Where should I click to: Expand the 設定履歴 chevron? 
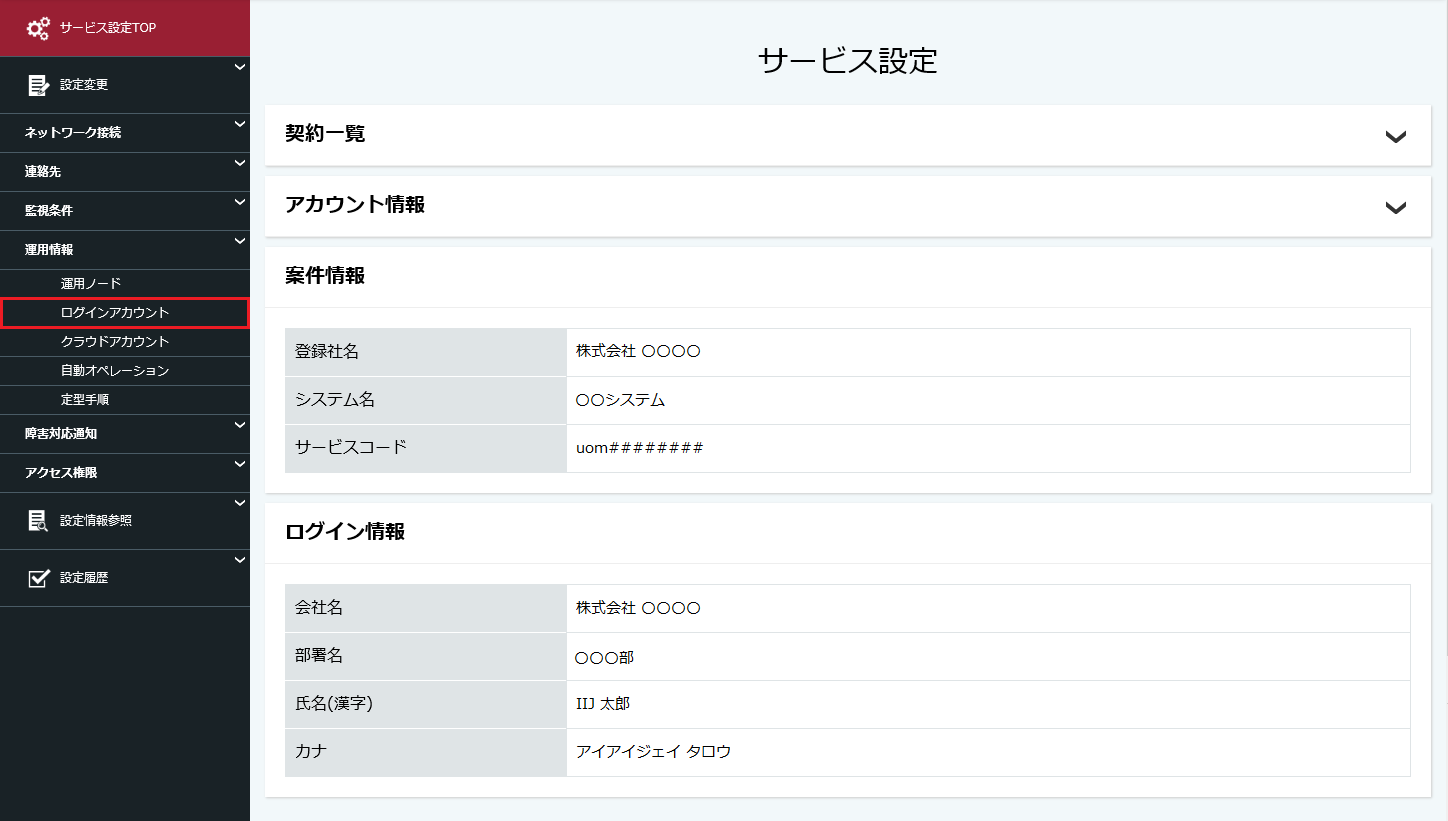[239, 560]
